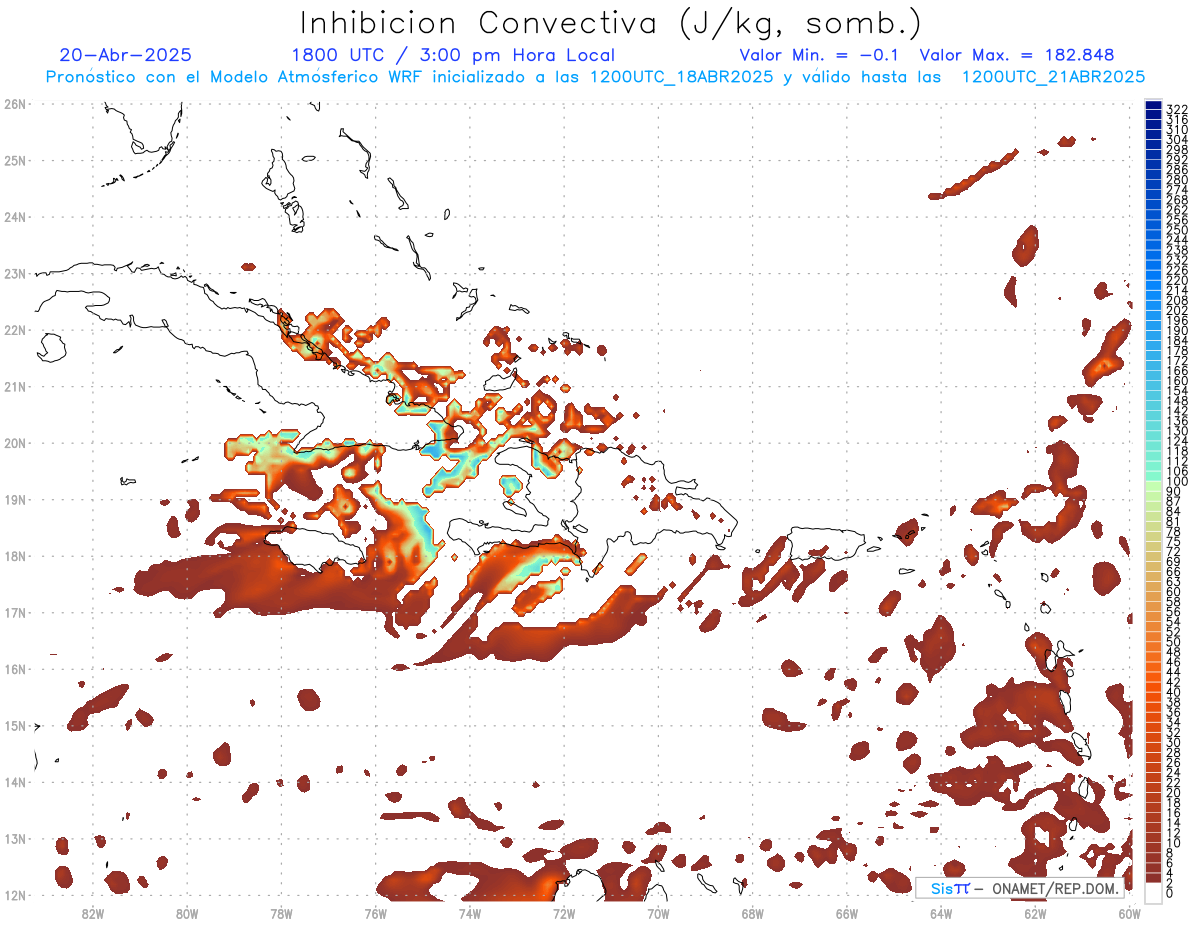
Task: Click the 19N latitude label
Action: click(x=15, y=499)
